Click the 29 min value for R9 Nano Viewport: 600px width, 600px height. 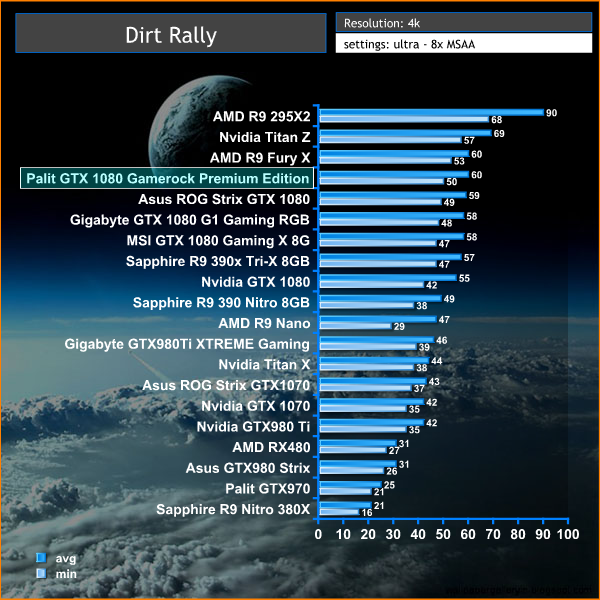(399, 326)
